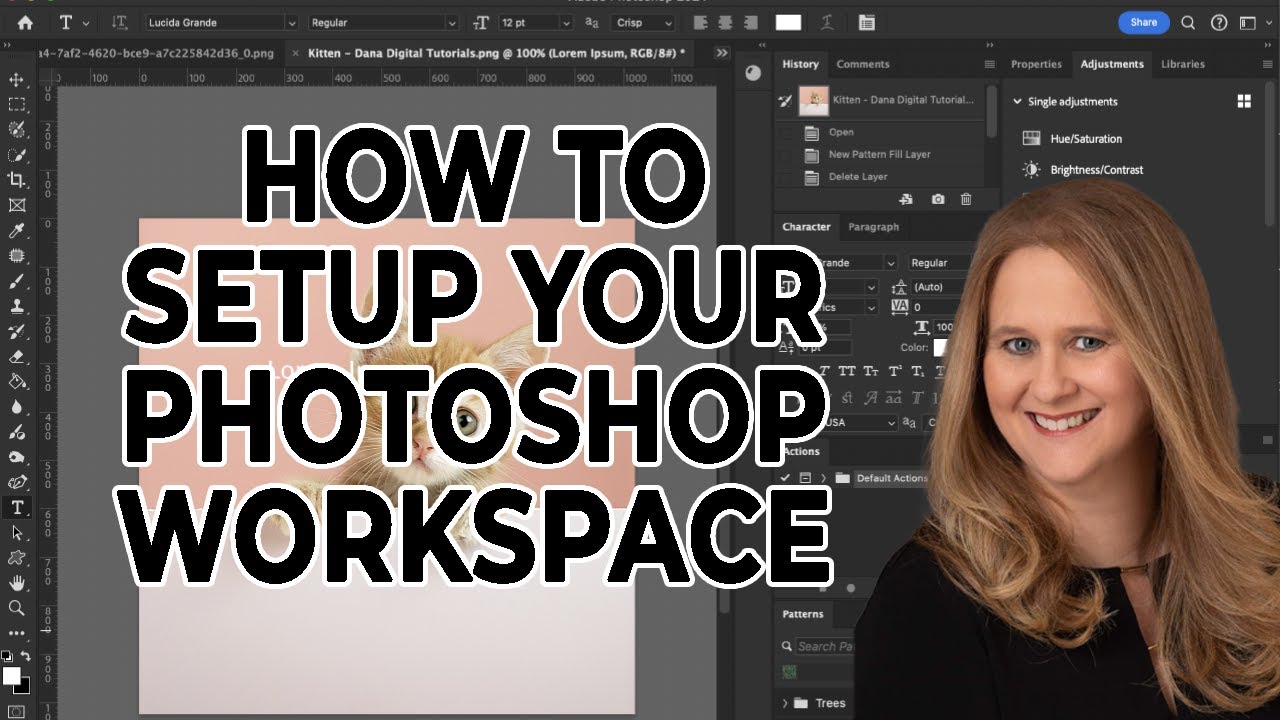Image resolution: width=1280 pixels, height=720 pixels.
Task: Select the Brush tool
Action: 16,282
